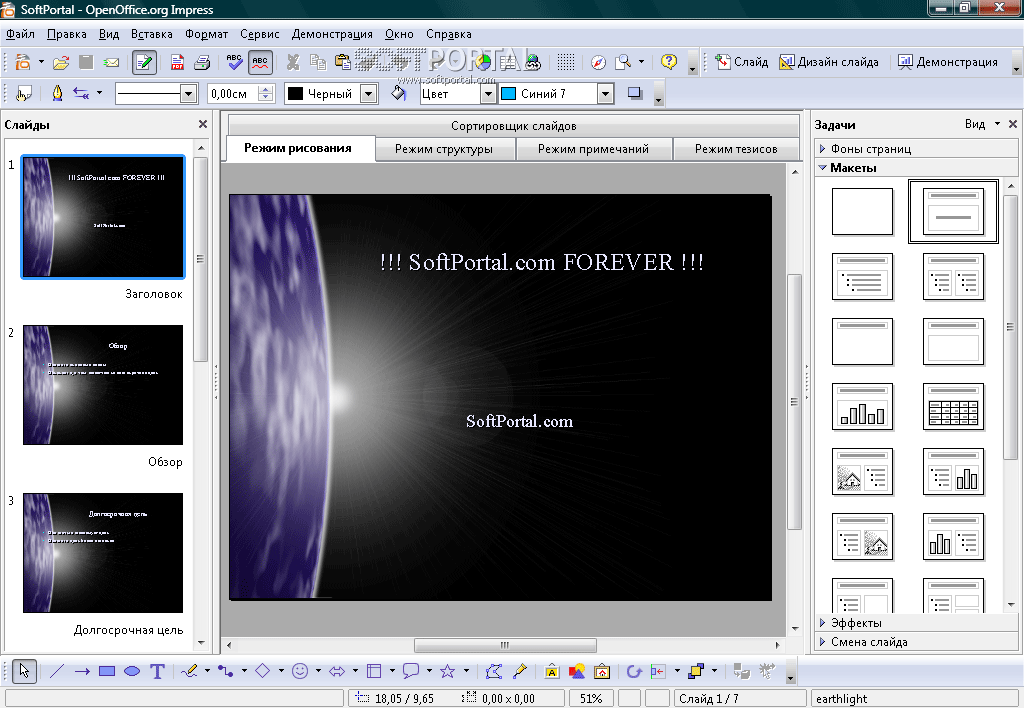Open the Сервис menu
This screenshot has width=1024, height=708.
(x=259, y=34)
